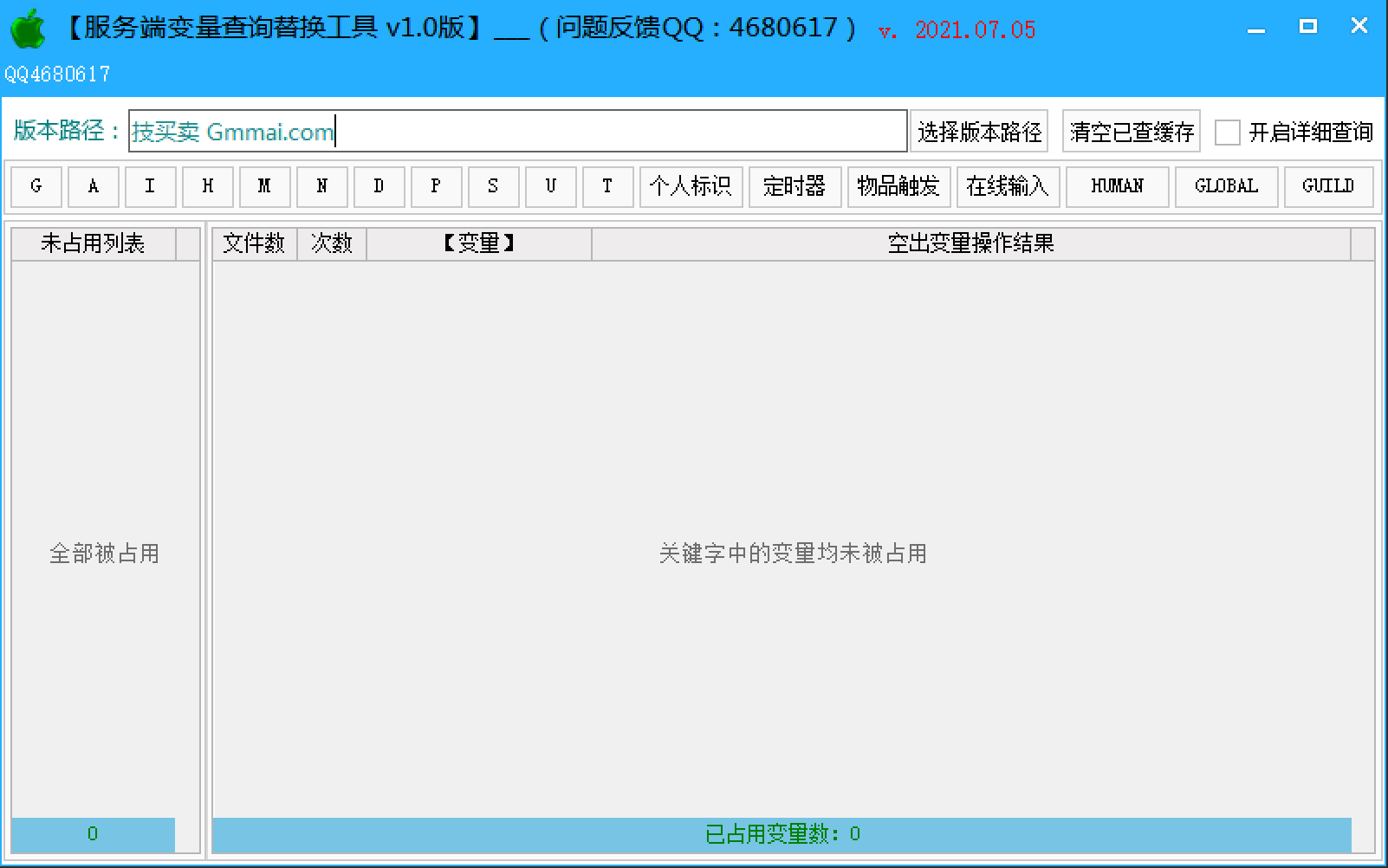Select the 物品触发 button
Viewport: 1388px width, 868px height.
click(899, 186)
